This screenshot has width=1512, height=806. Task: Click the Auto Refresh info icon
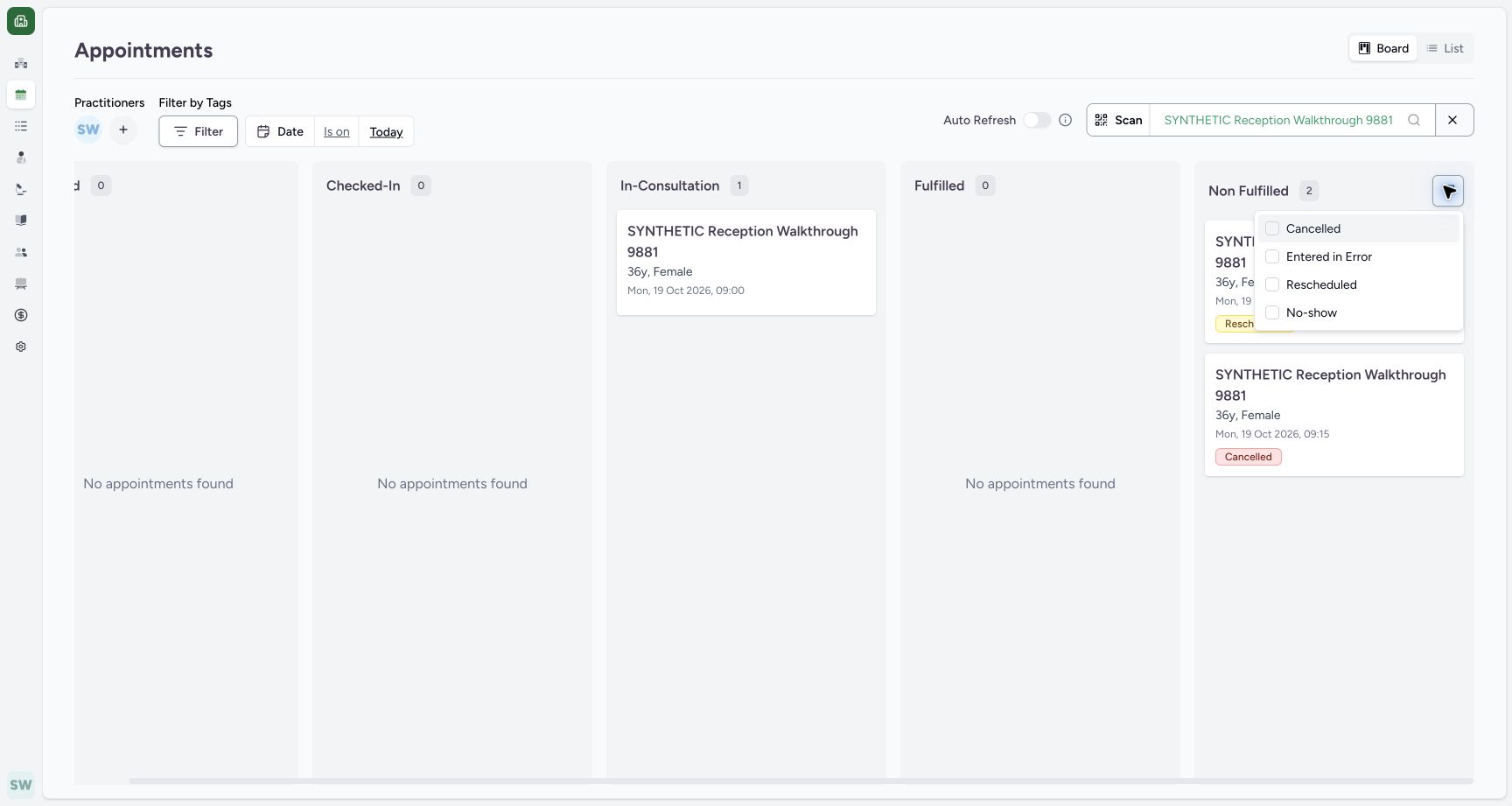(1065, 120)
